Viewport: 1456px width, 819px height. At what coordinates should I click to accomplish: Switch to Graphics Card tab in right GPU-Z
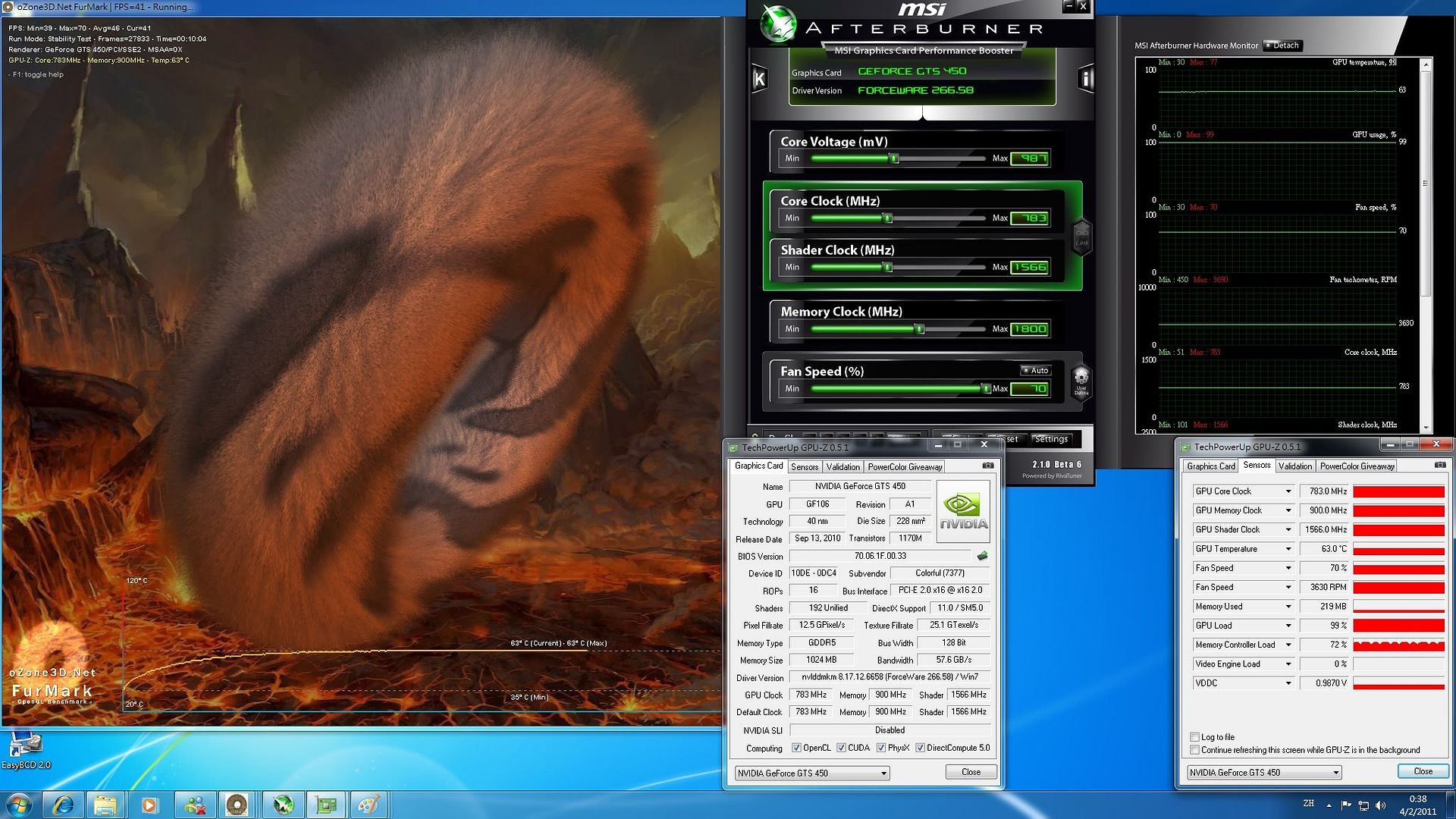coord(1211,466)
